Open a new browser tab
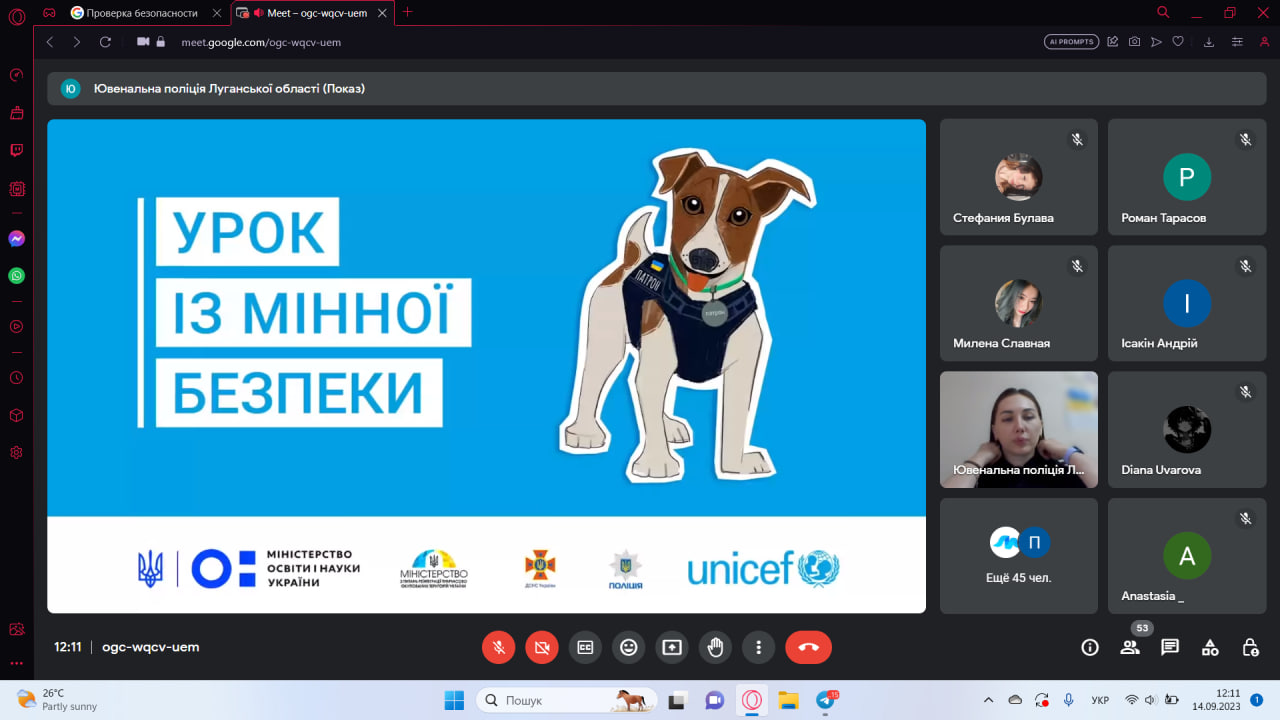This screenshot has height=720, width=1280. pyautogui.click(x=407, y=12)
